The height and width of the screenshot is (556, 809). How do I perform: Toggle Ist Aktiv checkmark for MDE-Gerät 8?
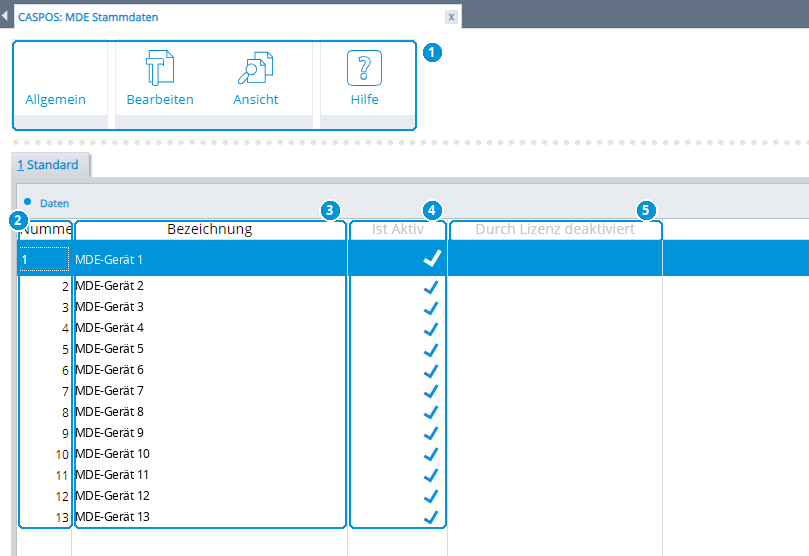click(x=431, y=413)
